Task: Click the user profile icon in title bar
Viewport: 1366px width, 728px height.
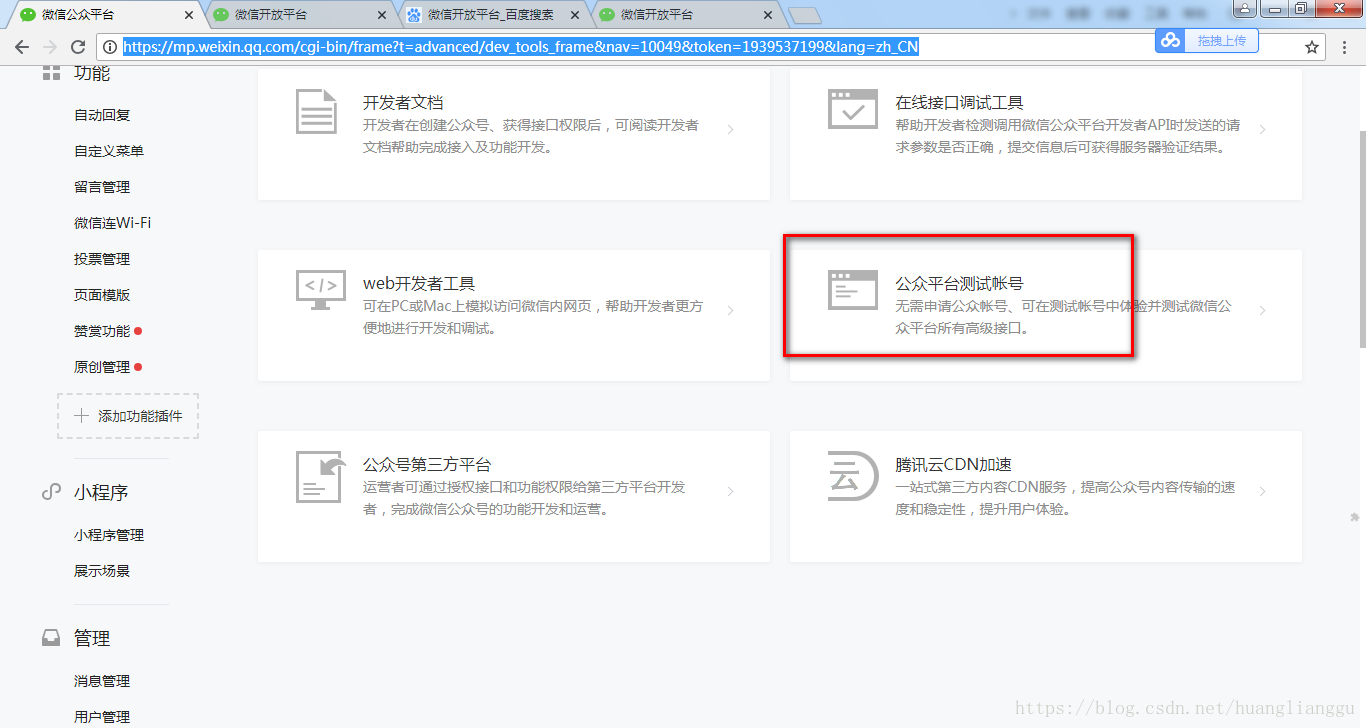Action: click(1244, 8)
